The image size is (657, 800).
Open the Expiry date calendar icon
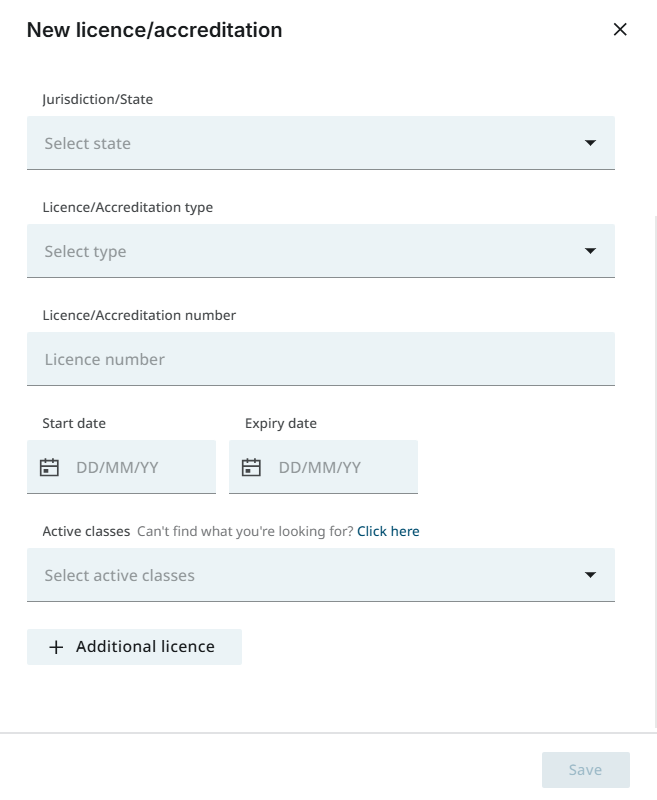point(251,467)
